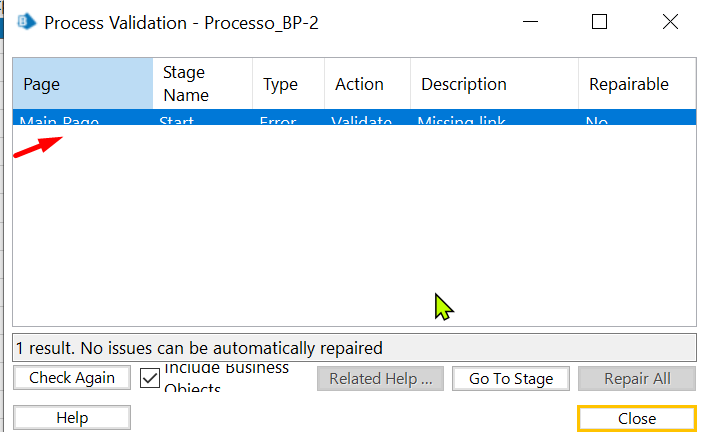This screenshot has width=704, height=432.
Task: Click the '1 result' status message text
Action: (x=200, y=348)
